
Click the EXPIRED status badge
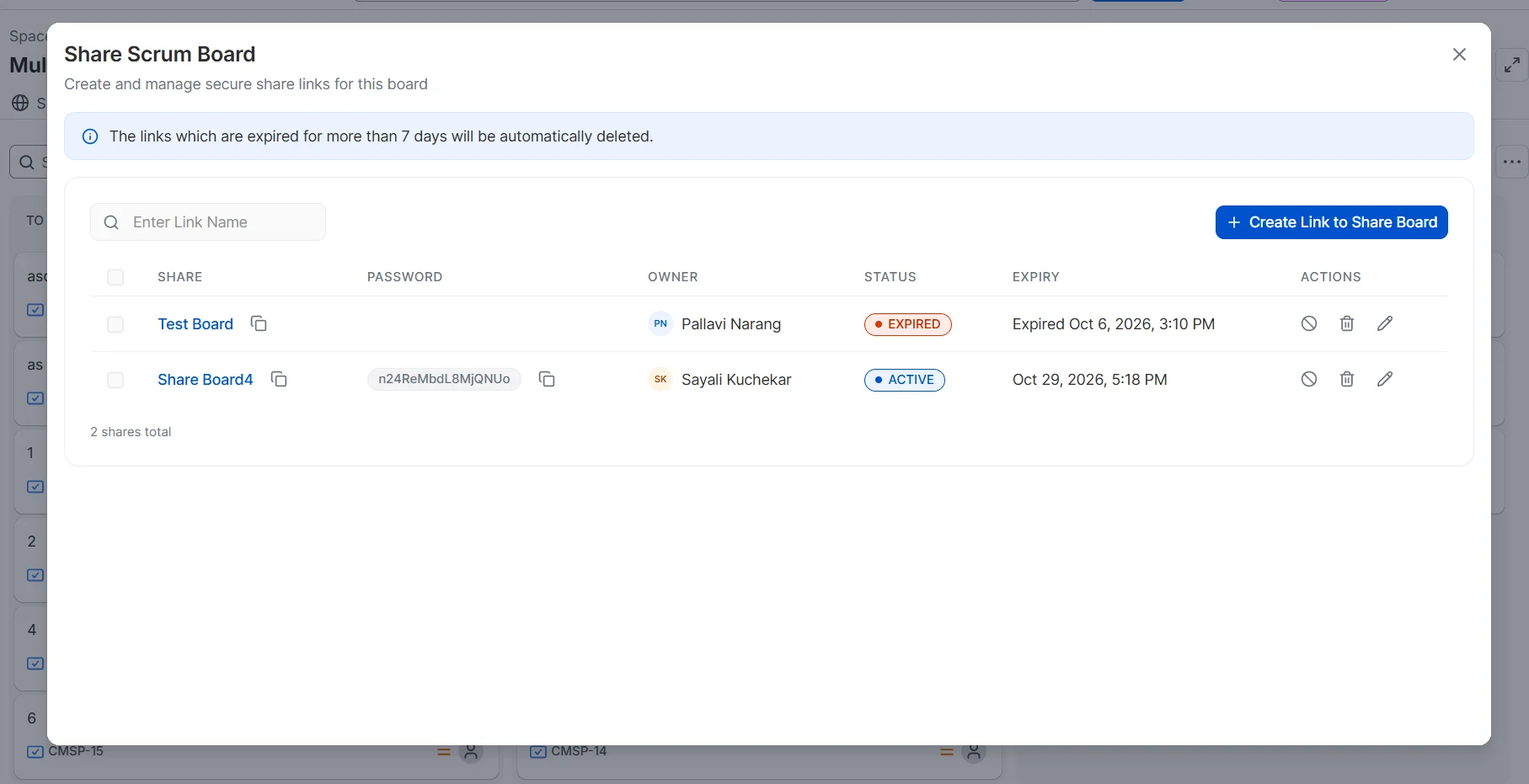(908, 324)
